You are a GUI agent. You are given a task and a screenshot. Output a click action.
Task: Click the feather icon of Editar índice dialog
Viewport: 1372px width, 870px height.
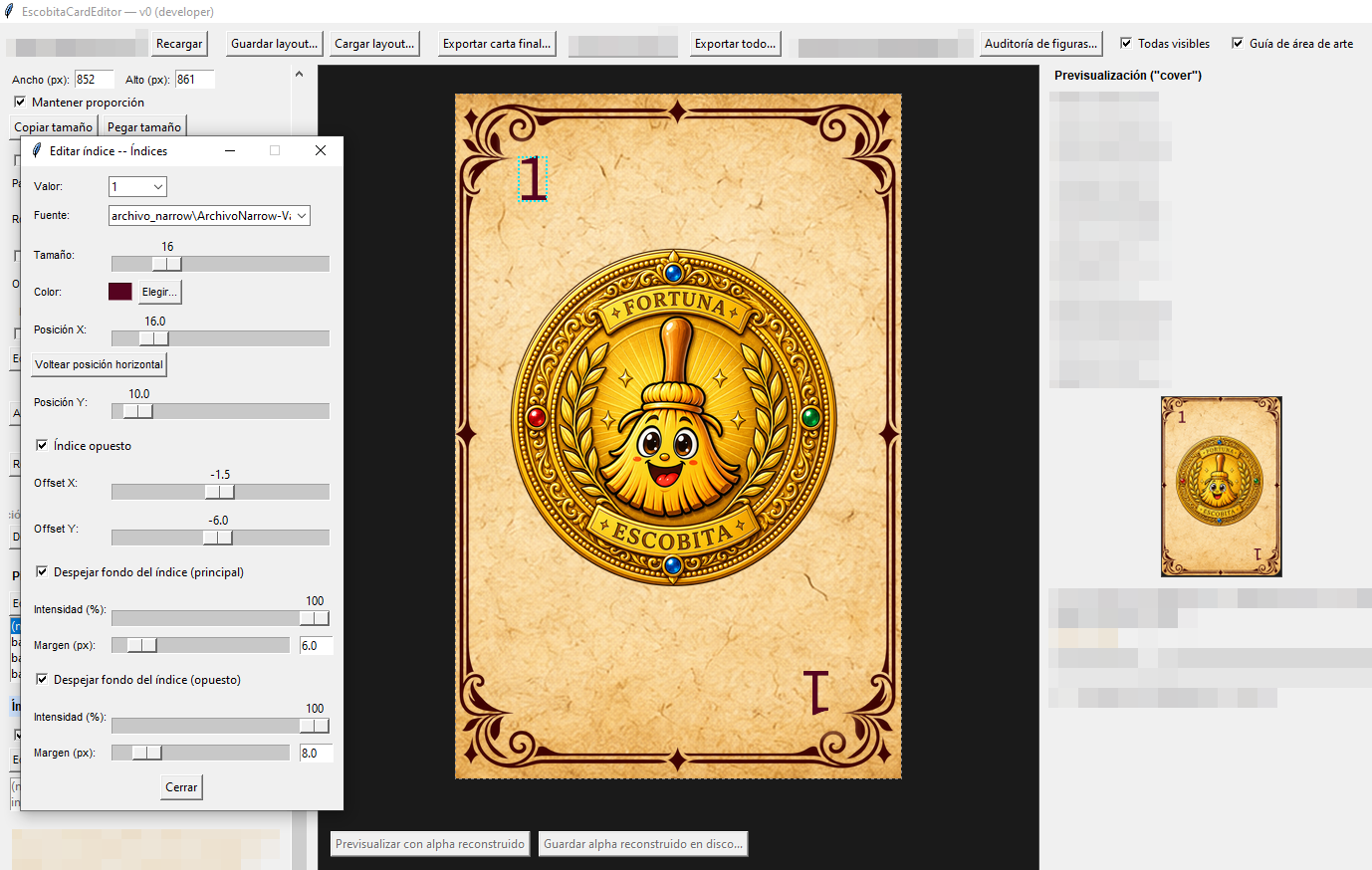pos(38,150)
